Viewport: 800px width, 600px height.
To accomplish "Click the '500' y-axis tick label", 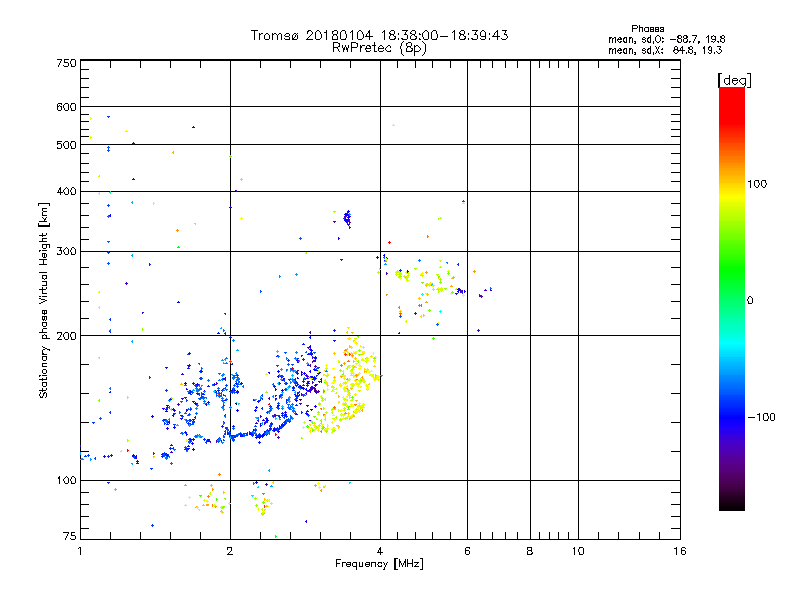I will tap(66, 145).
